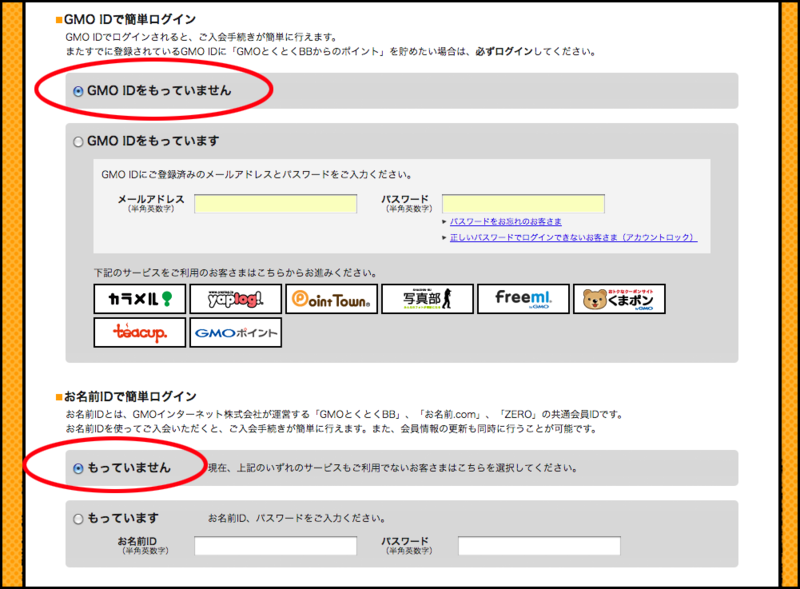Select the カラメル service logo button

[x=140, y=299]
